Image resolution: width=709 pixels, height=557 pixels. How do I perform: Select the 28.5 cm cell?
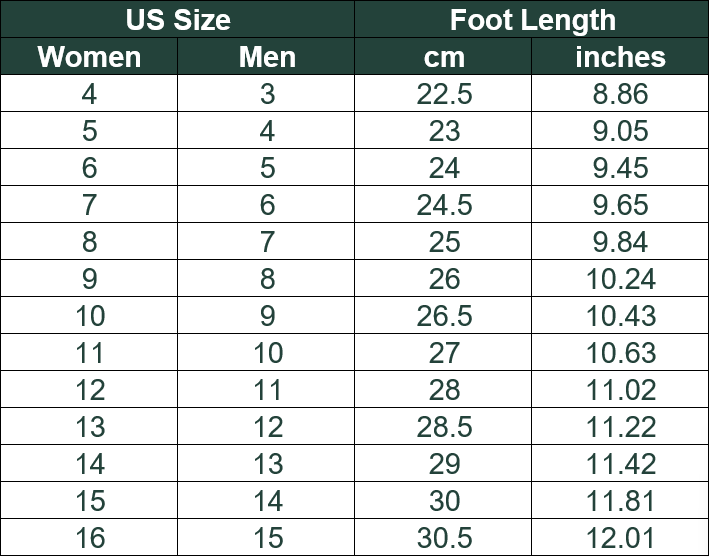pos(444,428)
